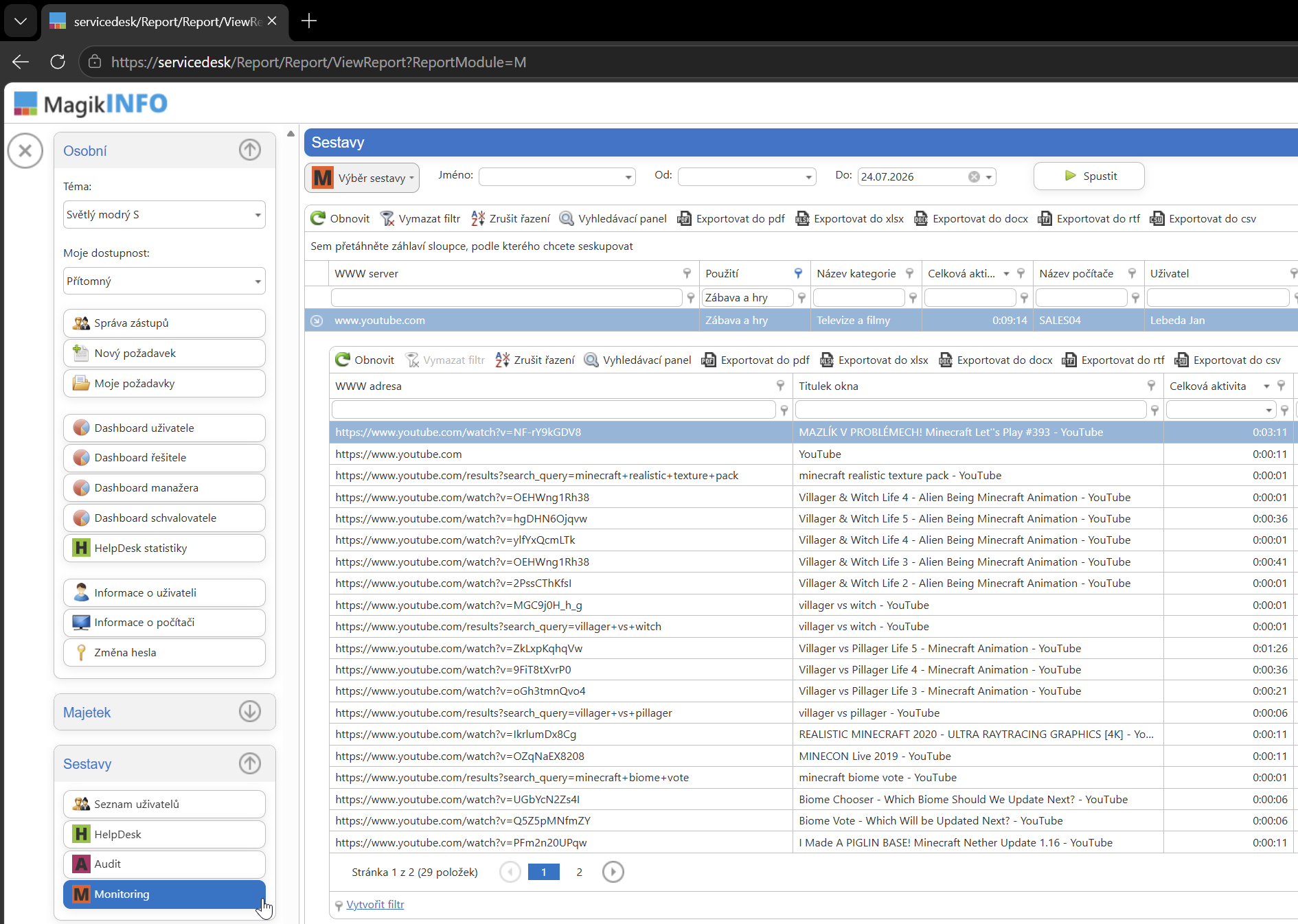Screen dimensions: 1298x924
Task: Open the HelpDesk statistiky menu item
Action: [x=164, y=548]
